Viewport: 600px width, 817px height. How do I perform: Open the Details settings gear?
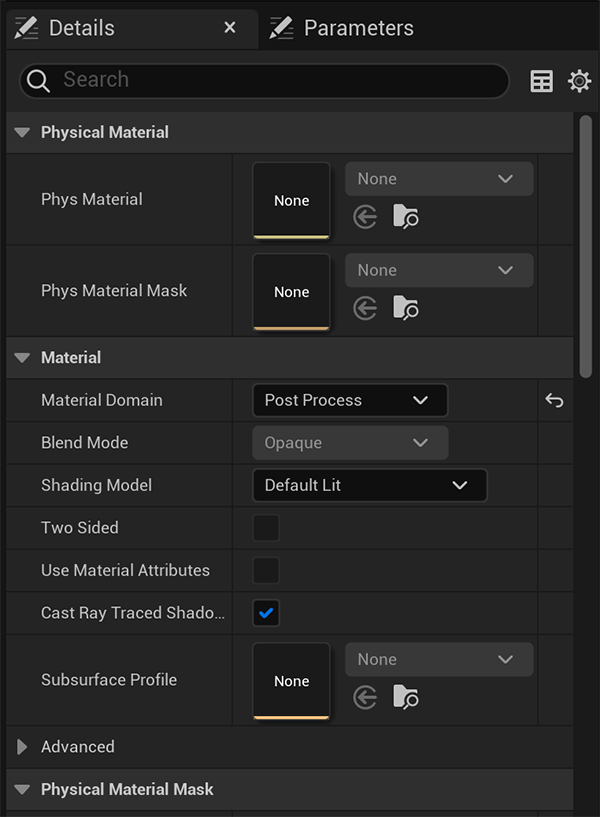tap(579, 82)
